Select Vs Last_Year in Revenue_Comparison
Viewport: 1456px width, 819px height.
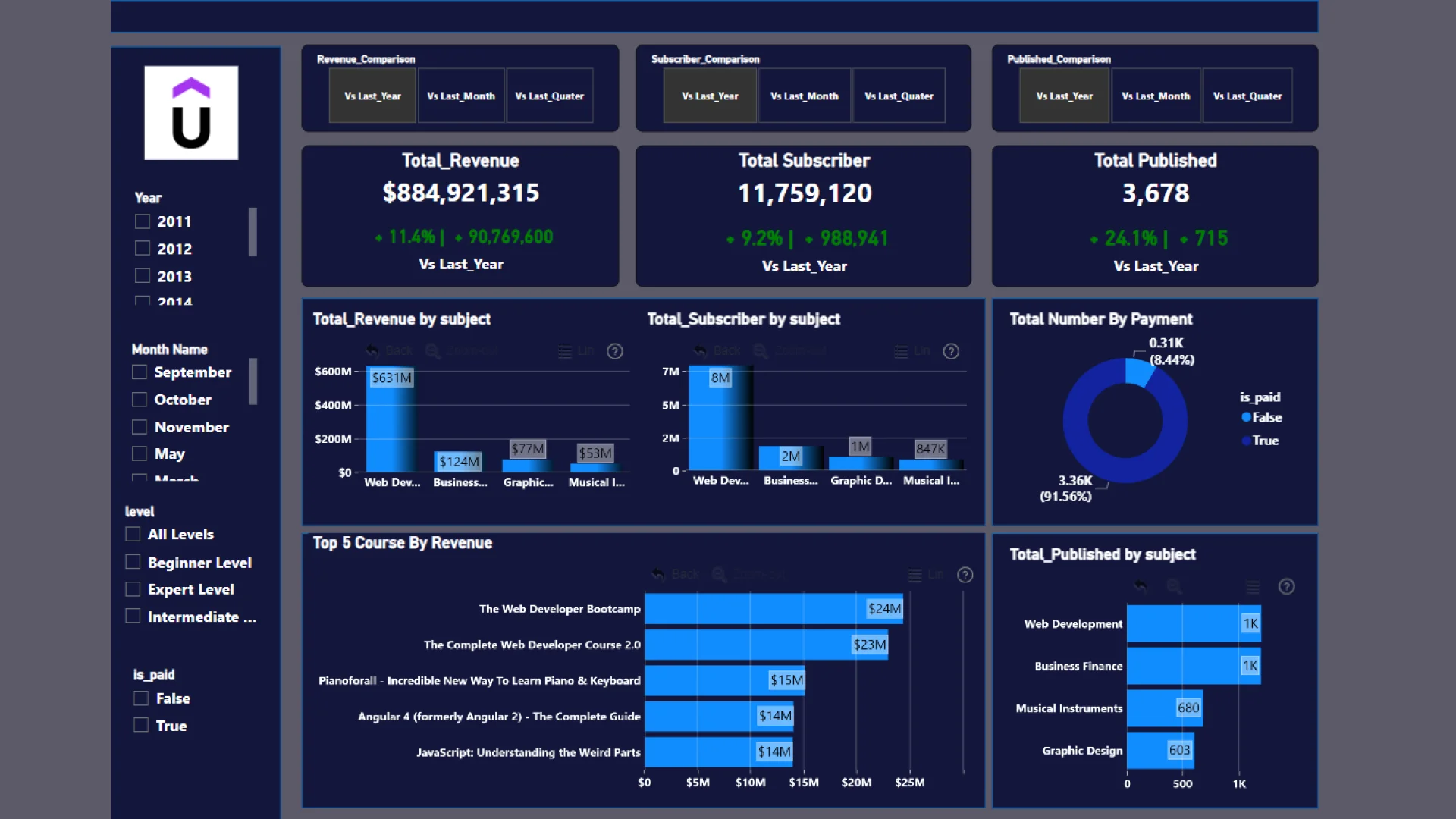point(372,96)
